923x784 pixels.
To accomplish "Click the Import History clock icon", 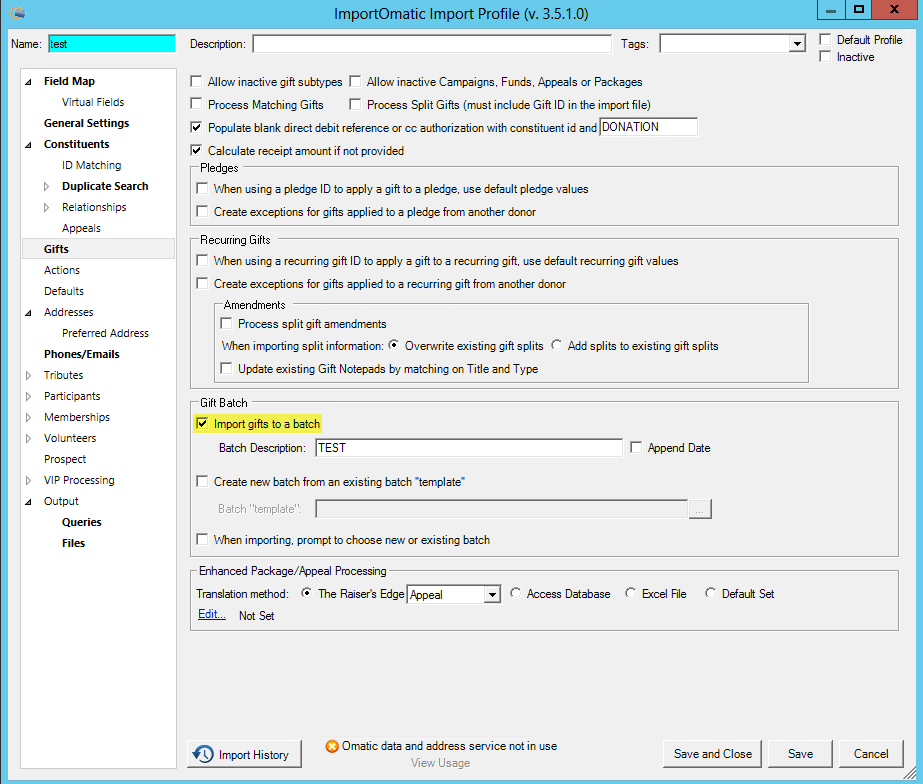I will pos(205,754).
